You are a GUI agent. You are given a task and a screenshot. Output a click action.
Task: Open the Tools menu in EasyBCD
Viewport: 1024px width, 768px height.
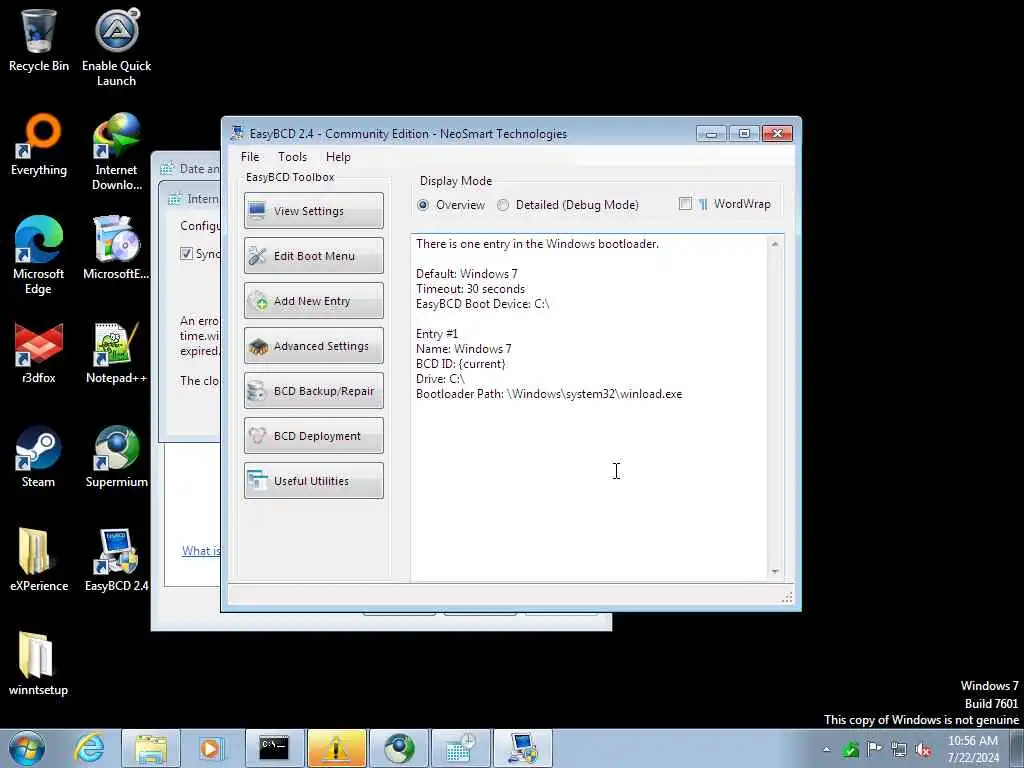[292, 157]
